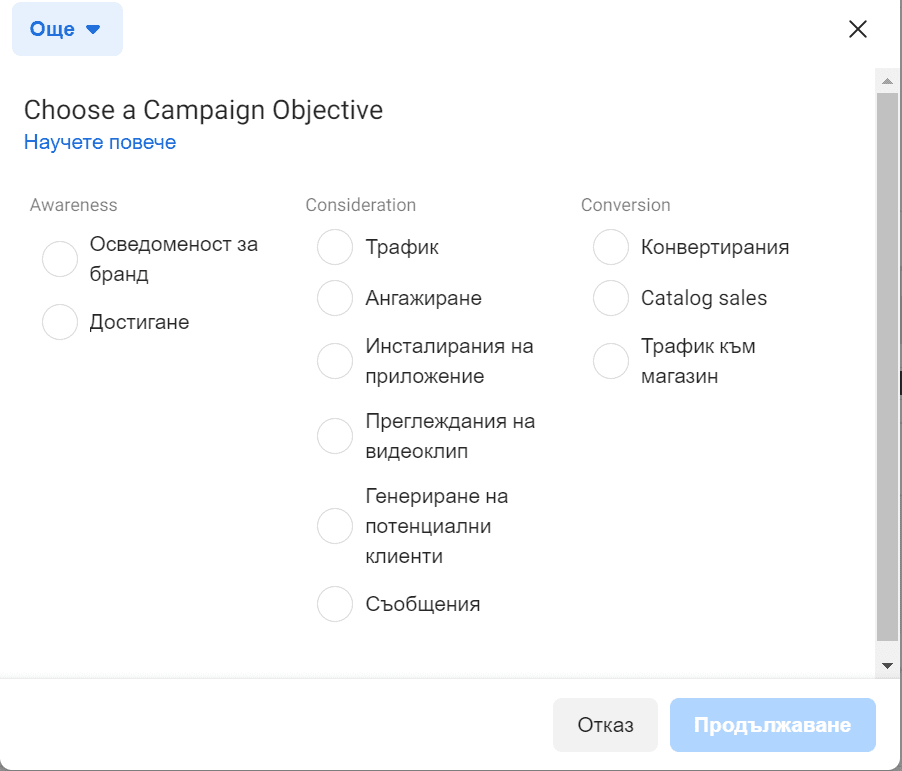Pick Инсталирания на приложение as objective
The width and height of the screenshot is (902, 771).
[335, 361]
